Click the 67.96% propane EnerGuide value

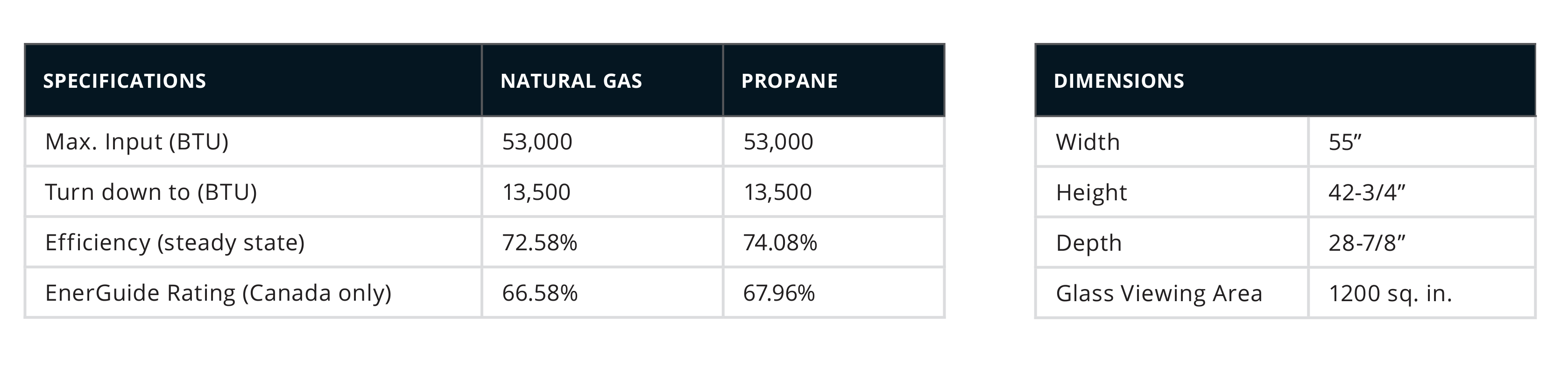pos(779,293)
